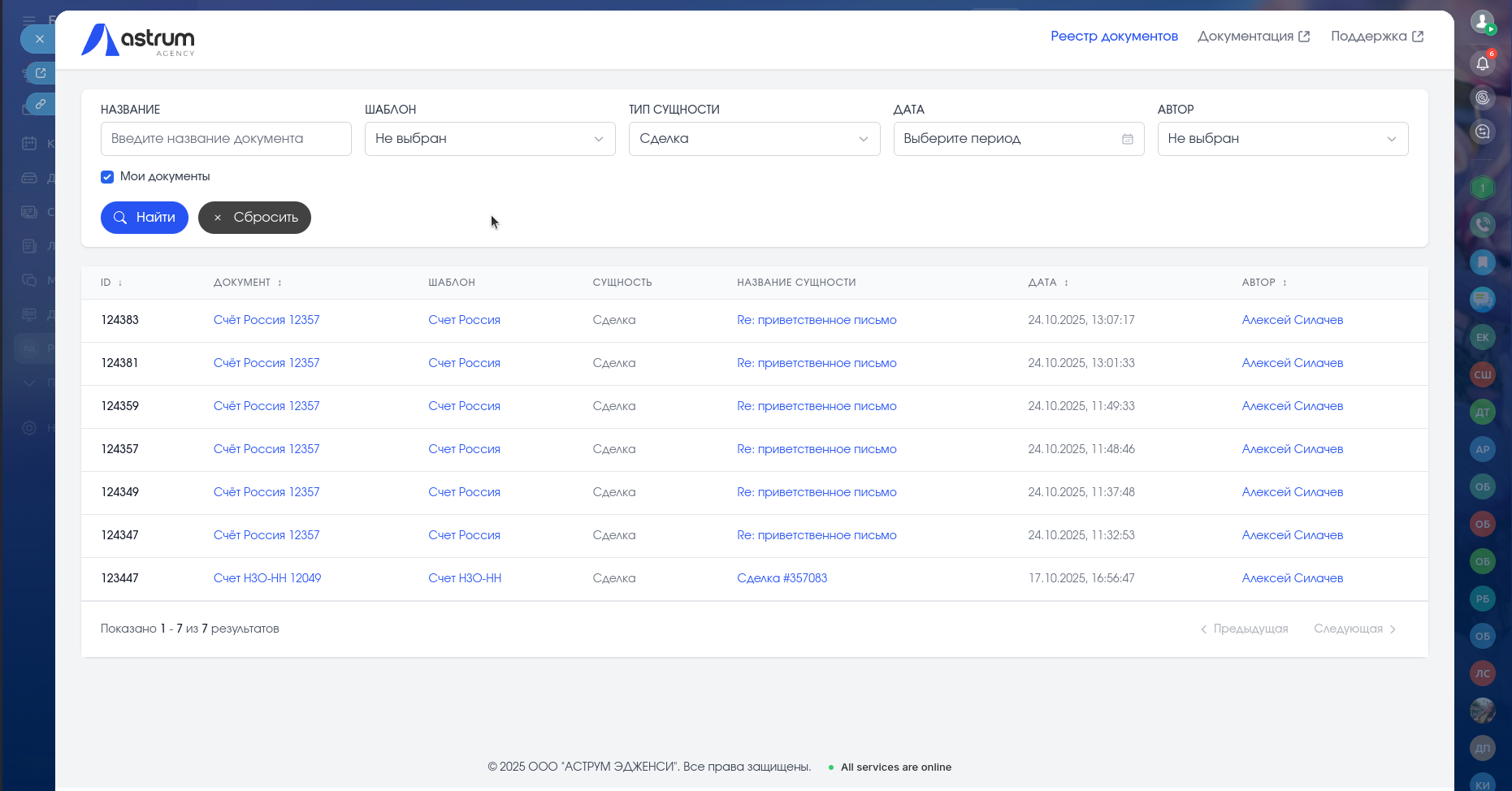Open the bookmark icon in right sidebar
This screenshot has width=1512, height=791.
(1482, 262)
